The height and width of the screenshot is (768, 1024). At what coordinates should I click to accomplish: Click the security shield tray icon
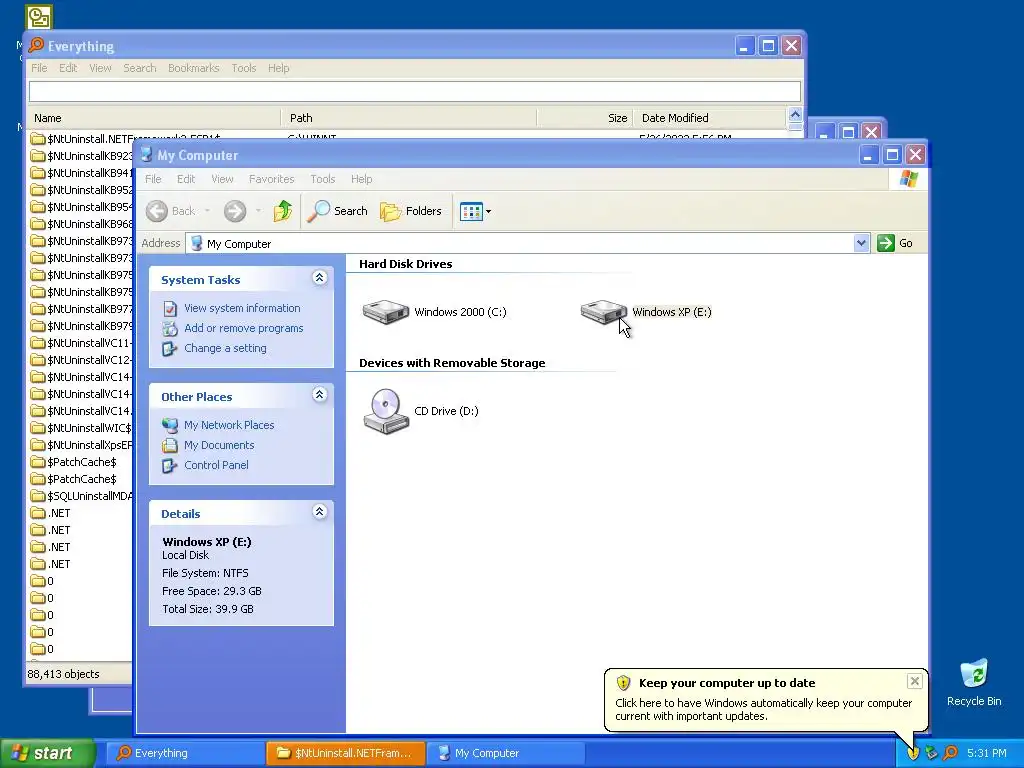coord(913,753)
